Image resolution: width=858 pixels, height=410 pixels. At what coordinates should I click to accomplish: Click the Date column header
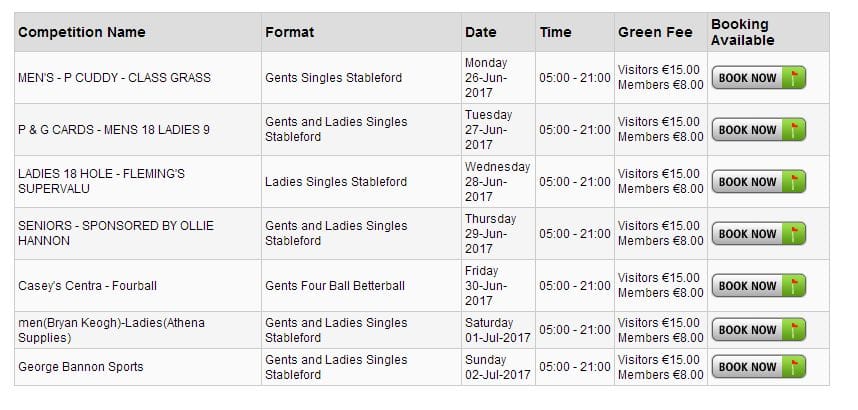coord(480,32)
